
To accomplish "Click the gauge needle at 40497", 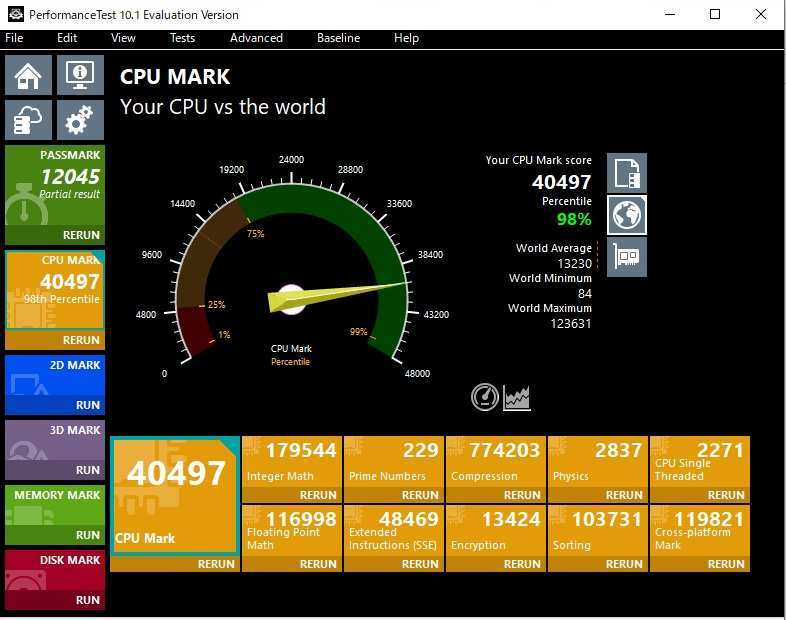I will pyautogui.click(x=338, y=296).
